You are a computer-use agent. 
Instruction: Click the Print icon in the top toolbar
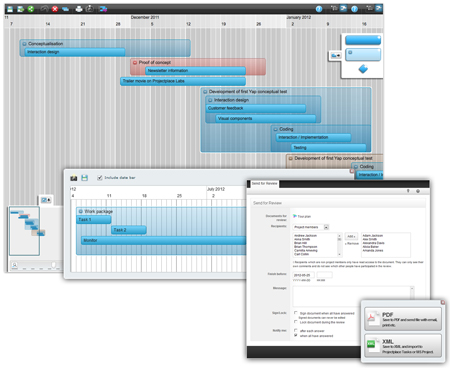79,9
